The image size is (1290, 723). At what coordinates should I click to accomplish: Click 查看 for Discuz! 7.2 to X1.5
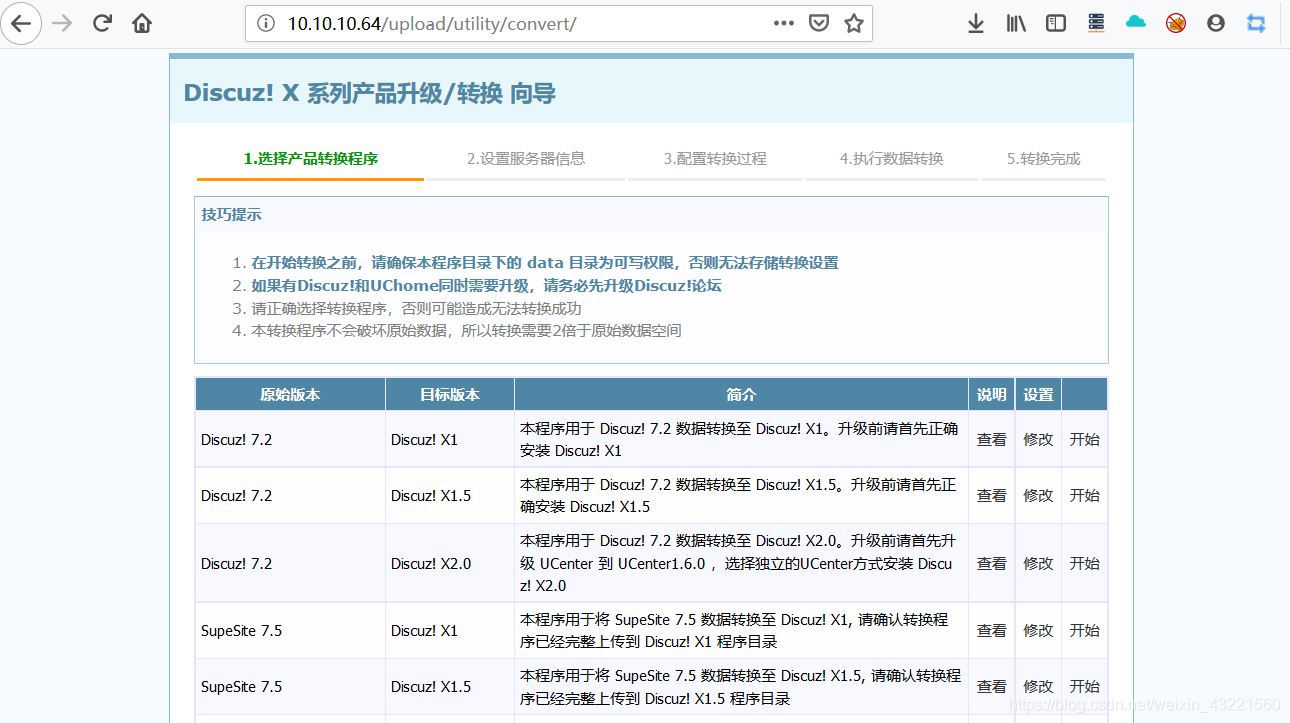(991, 495)
